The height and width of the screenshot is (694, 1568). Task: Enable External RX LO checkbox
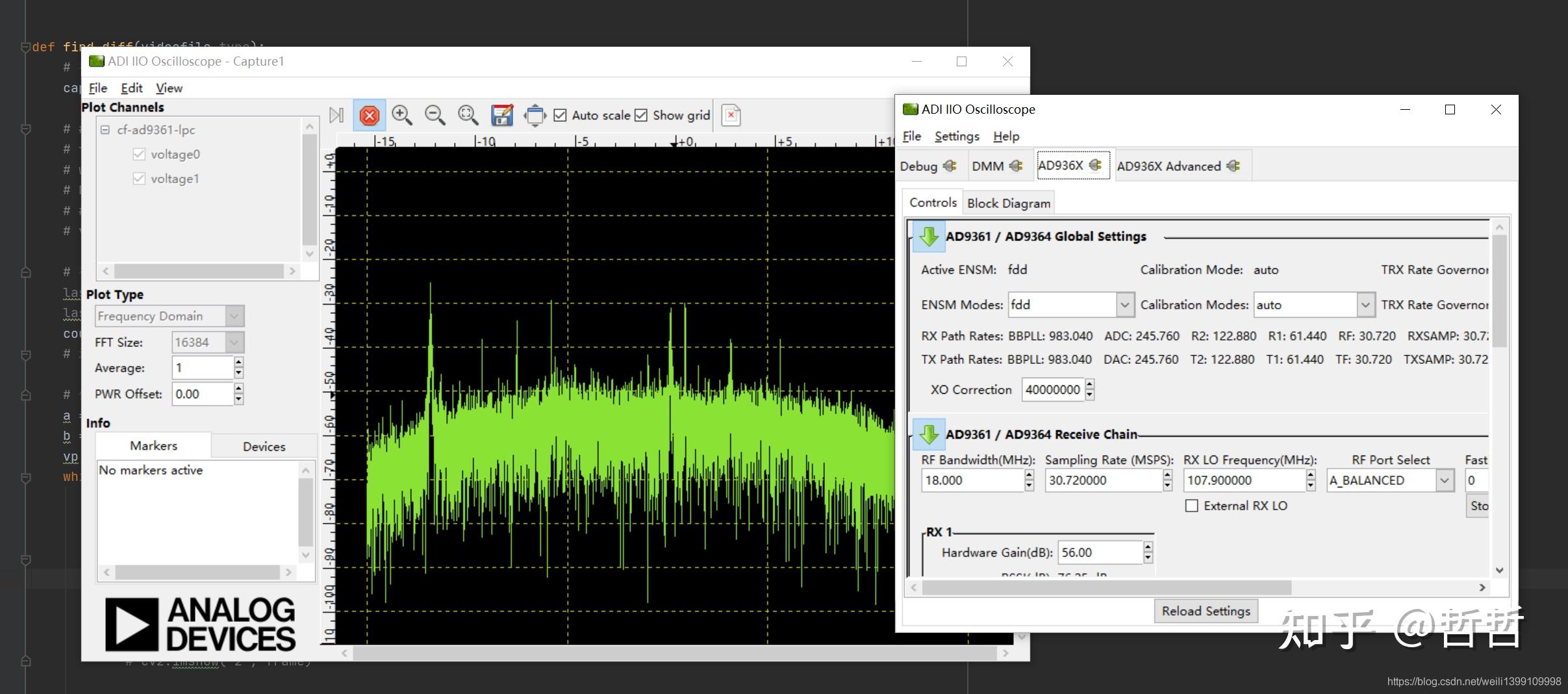coord(1192,506)
